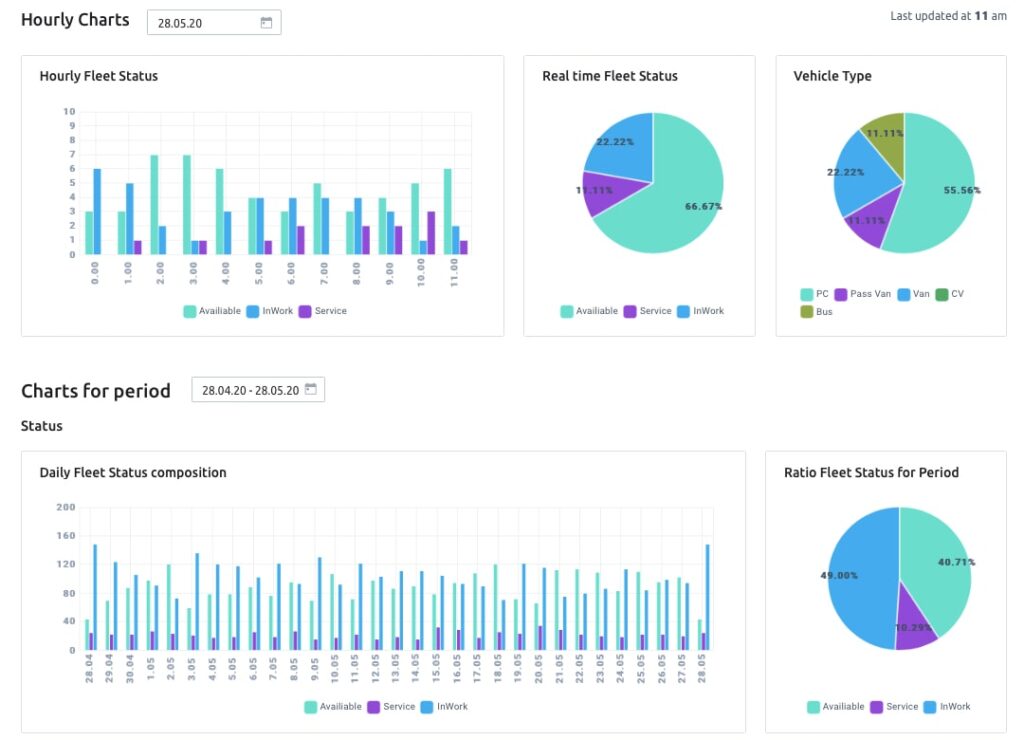
Task: Click the blue Van legend icon
Action: (903, 294)
